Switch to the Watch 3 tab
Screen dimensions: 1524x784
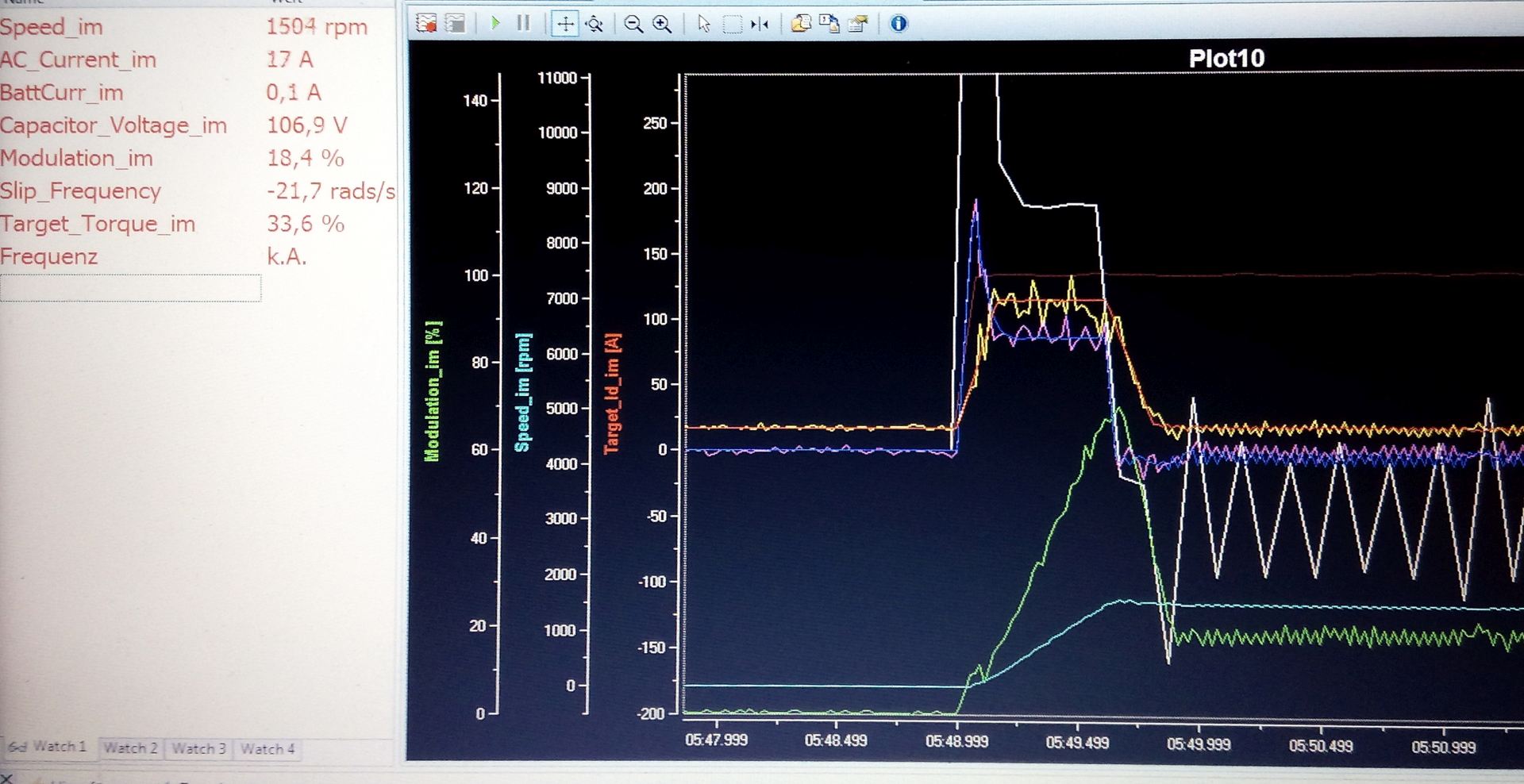(198, 747)
